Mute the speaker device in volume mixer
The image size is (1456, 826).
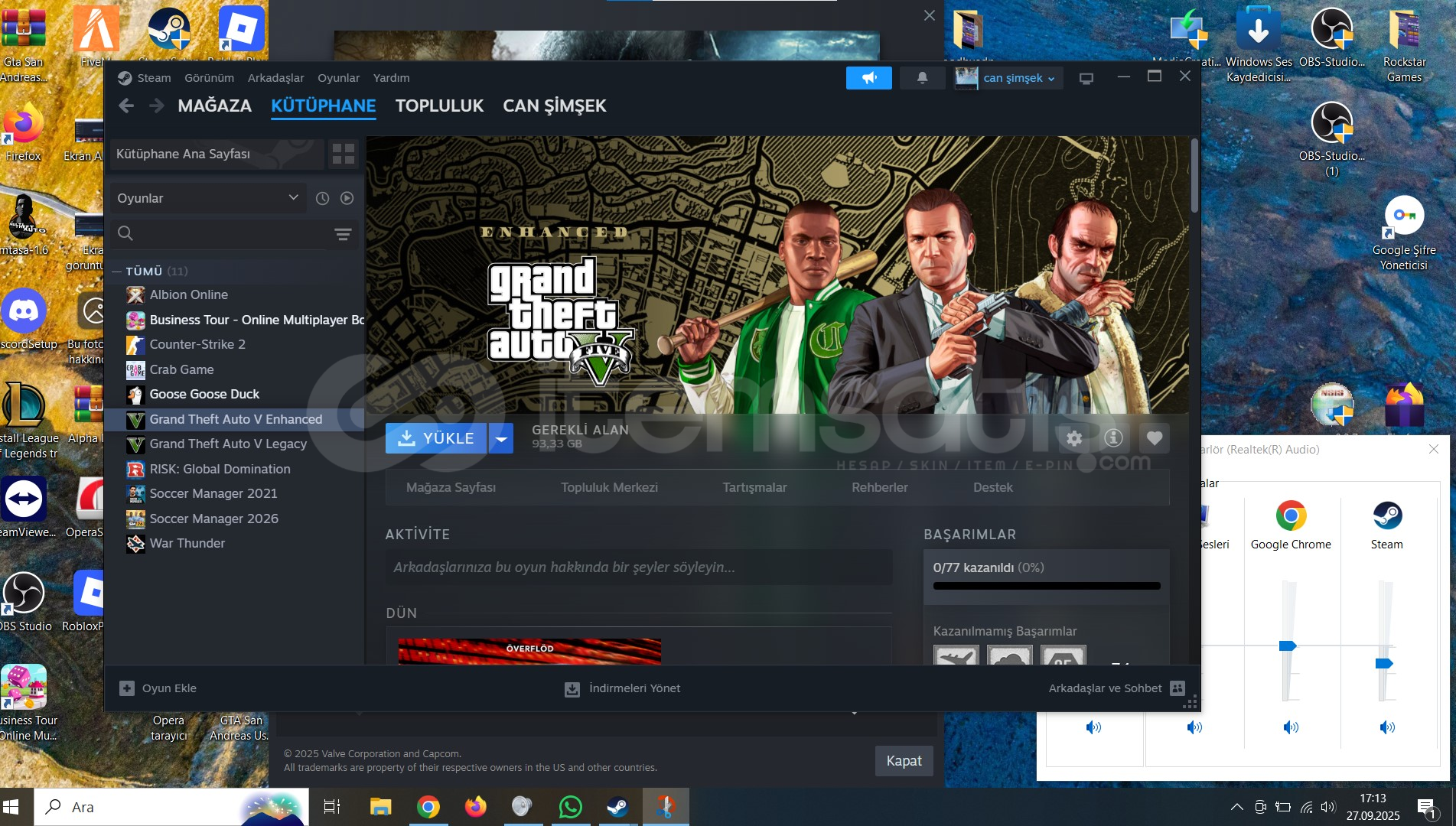(1093, 727)
